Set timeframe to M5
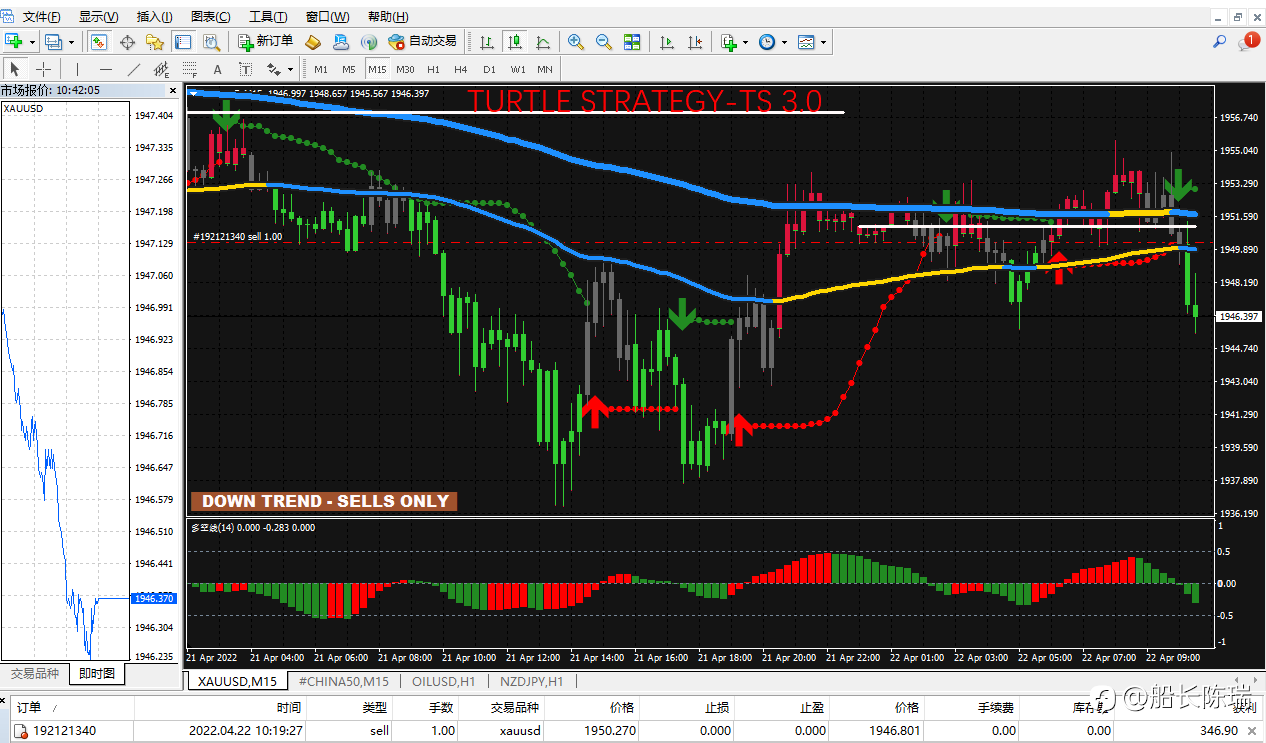 [x=349, y=69]
